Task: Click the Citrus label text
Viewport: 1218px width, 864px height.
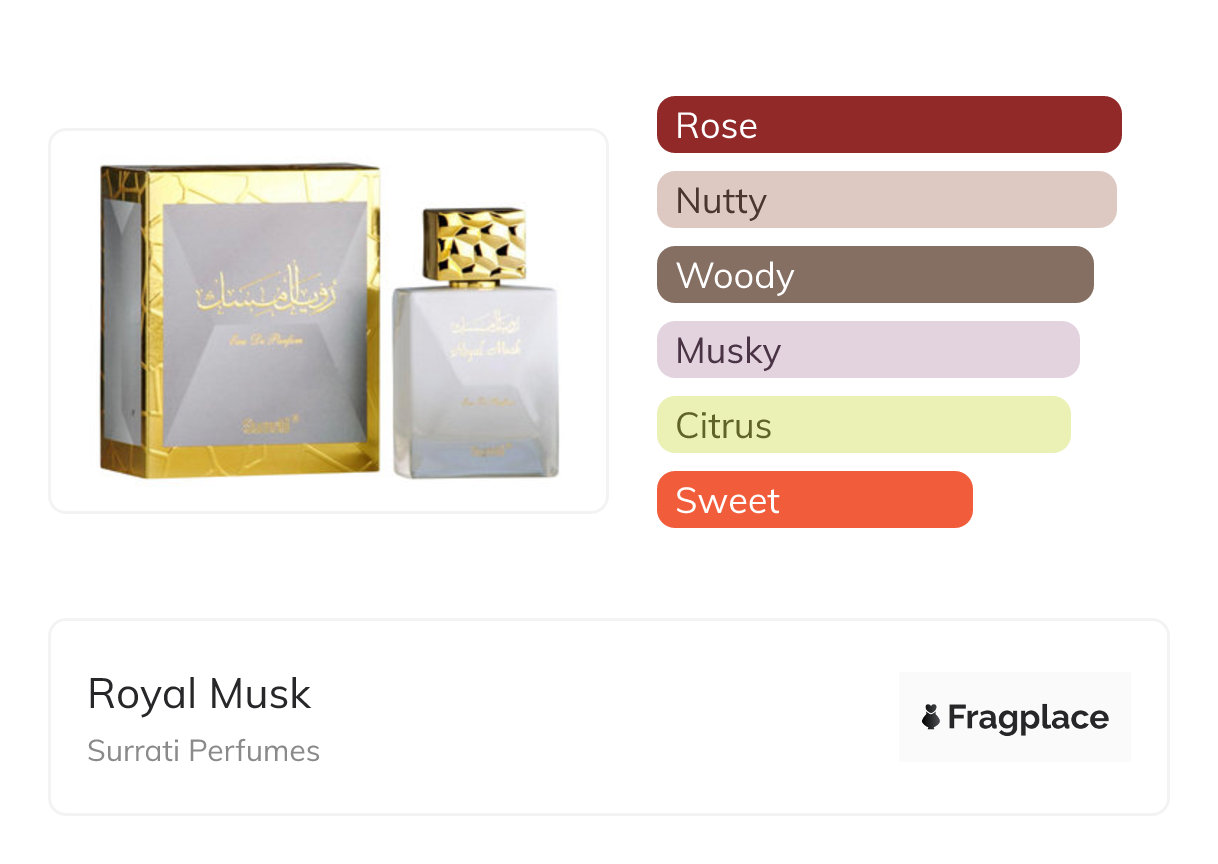Action: tap(724, 426)
